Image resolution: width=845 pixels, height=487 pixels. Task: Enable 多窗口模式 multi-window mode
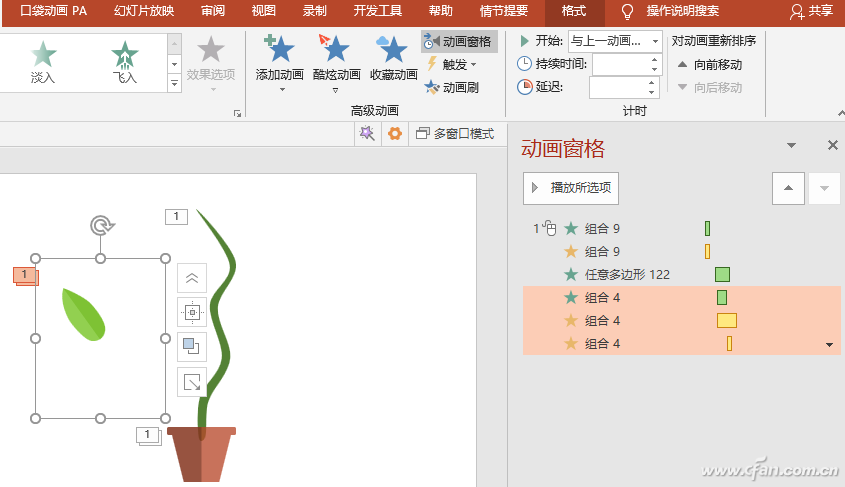click(455, 134)
